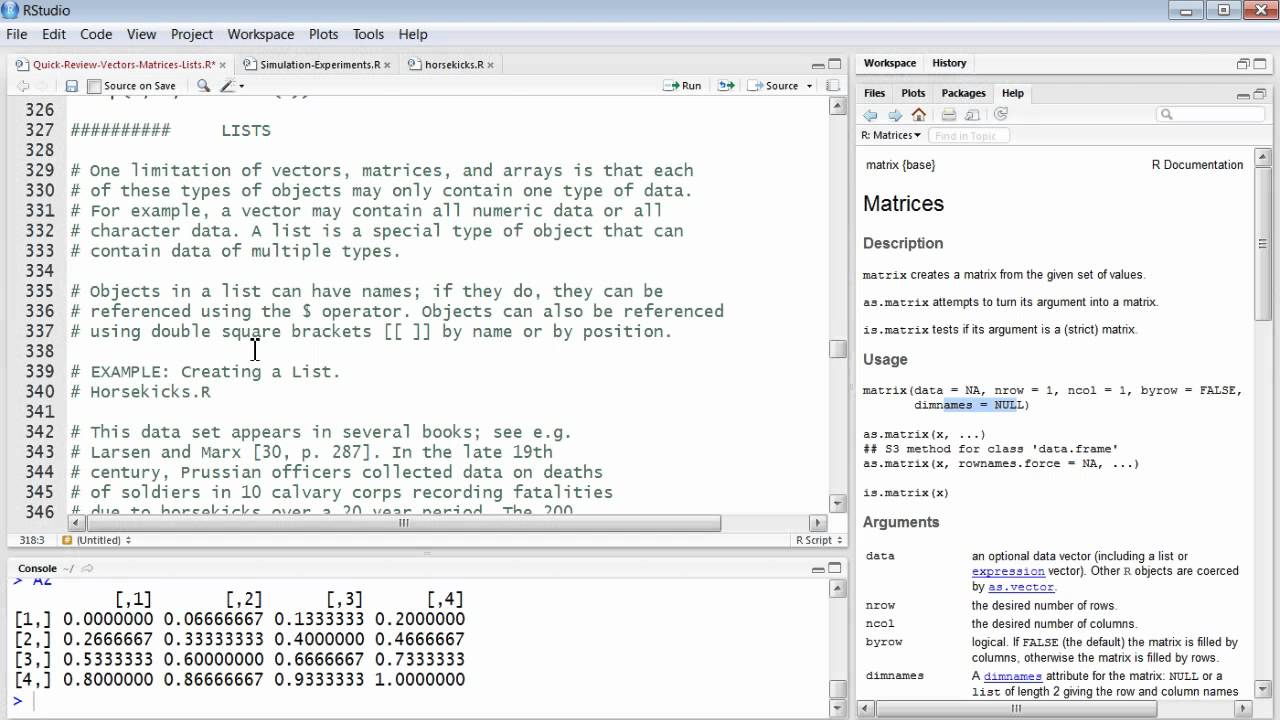Viewport: 1280px width, 720px height.
Task: Maximize the Console pane
Action: coord(833,569)
